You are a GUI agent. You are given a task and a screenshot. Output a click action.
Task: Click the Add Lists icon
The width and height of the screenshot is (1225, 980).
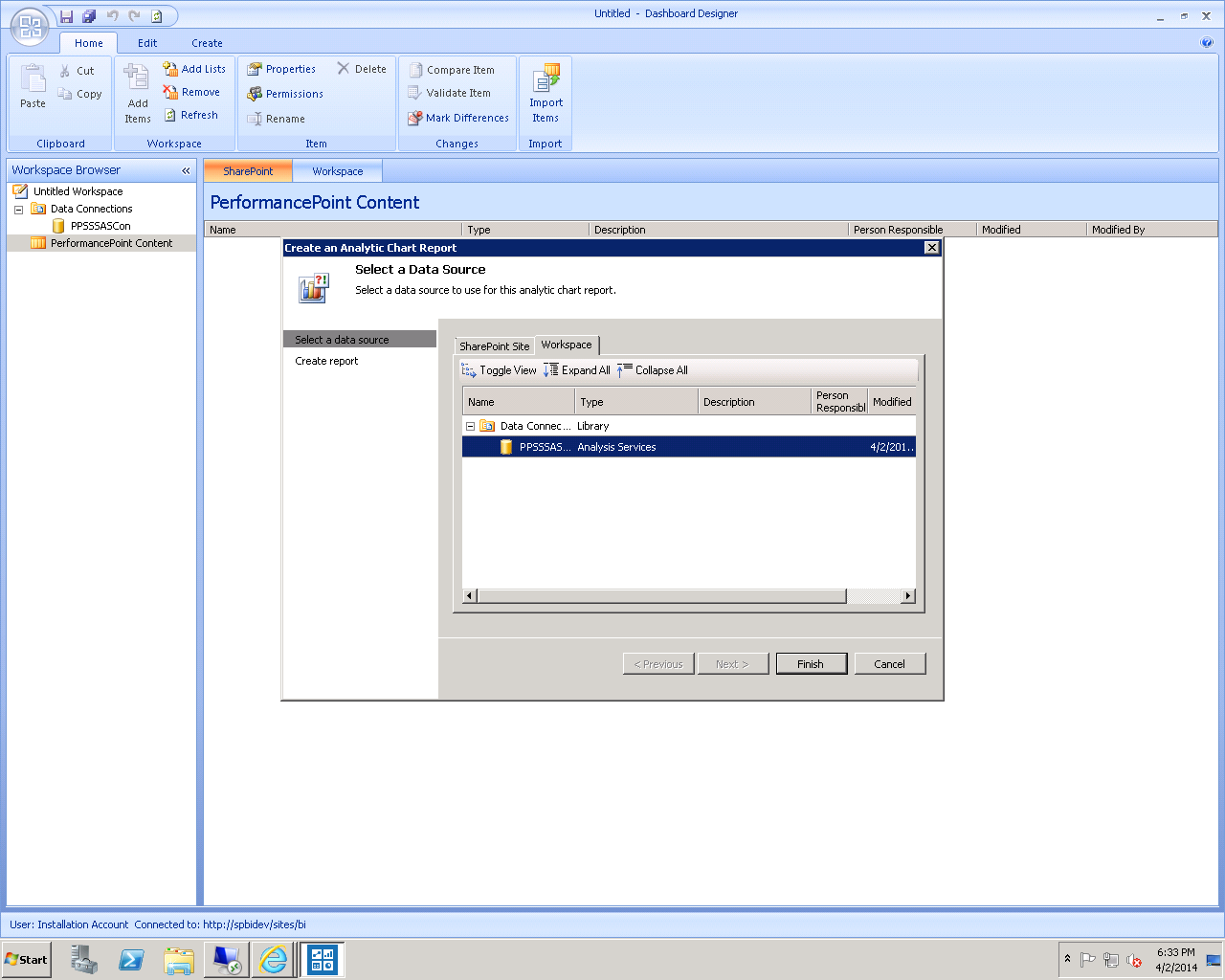[x=170, y=69]
